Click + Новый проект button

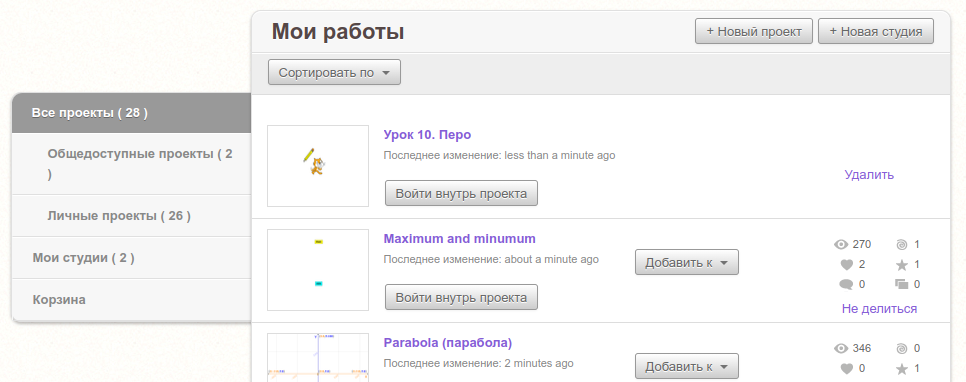tap(754, 31)
